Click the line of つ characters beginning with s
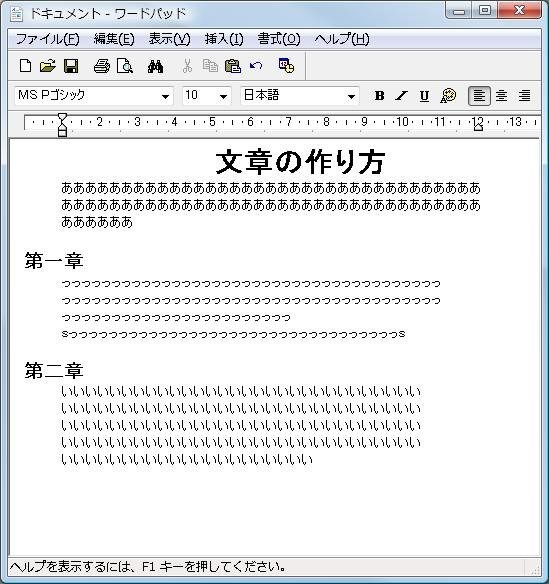 click(x=234, y=334)
